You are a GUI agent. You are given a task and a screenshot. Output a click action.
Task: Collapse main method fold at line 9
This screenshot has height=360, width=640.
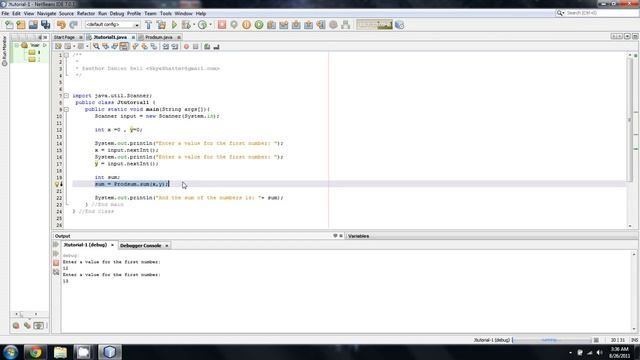(66, 109)
